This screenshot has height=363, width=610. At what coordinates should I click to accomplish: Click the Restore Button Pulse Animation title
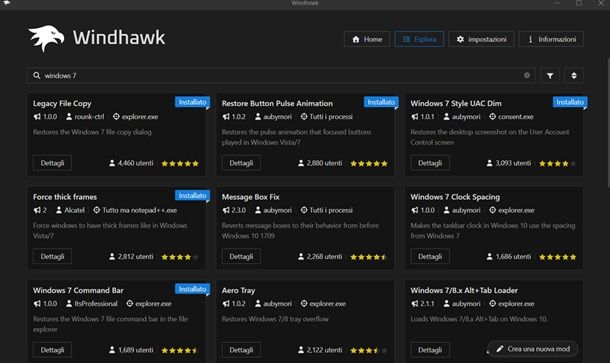pyautogui.click(x=277, y=103)
